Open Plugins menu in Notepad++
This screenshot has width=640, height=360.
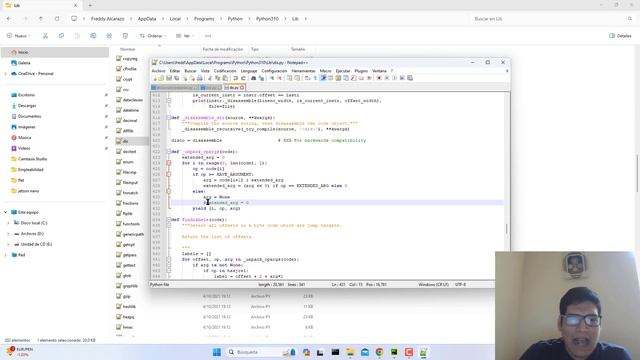click(x=361, y=71)
